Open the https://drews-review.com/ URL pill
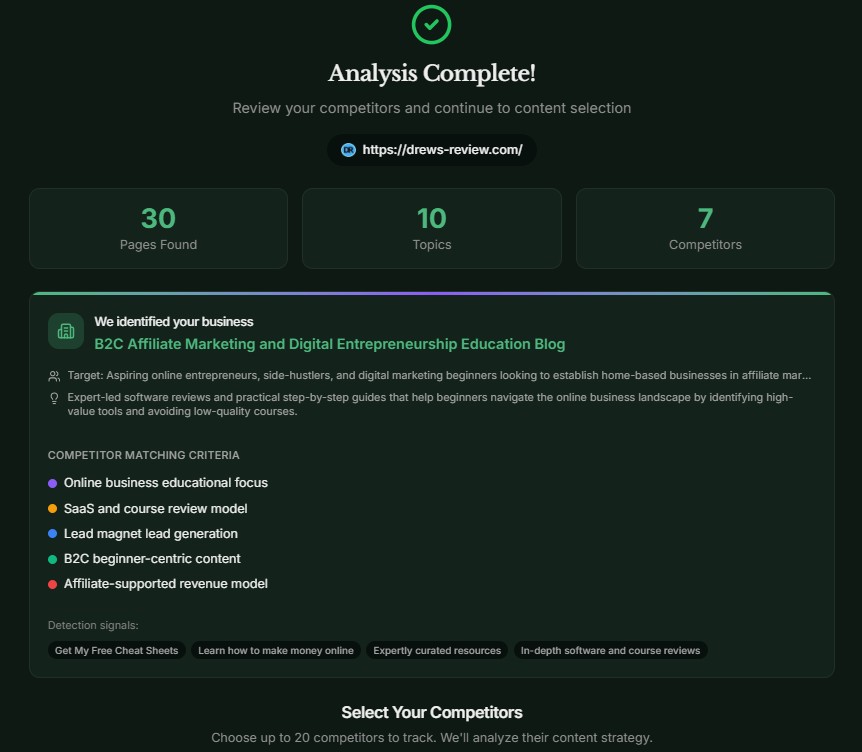 pyautogui.click(x=432, y=150)
